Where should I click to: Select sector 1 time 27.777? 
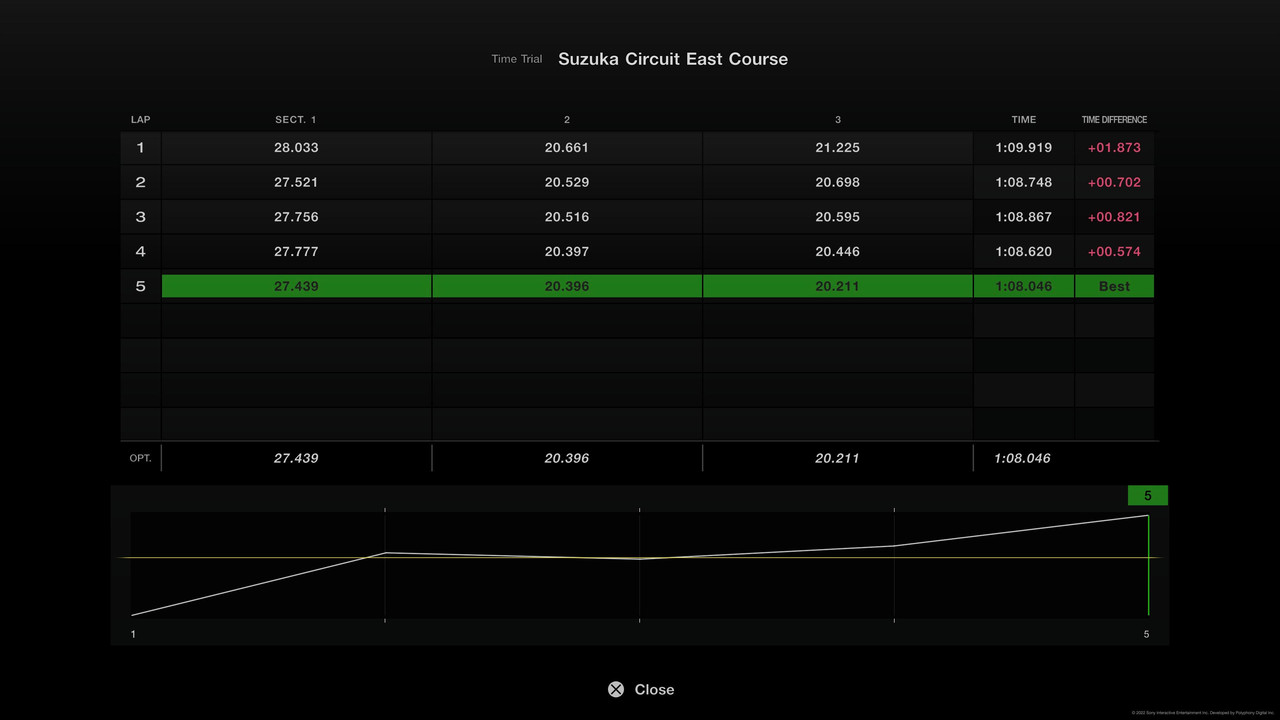pyautogui.click(x=296, y=251)
